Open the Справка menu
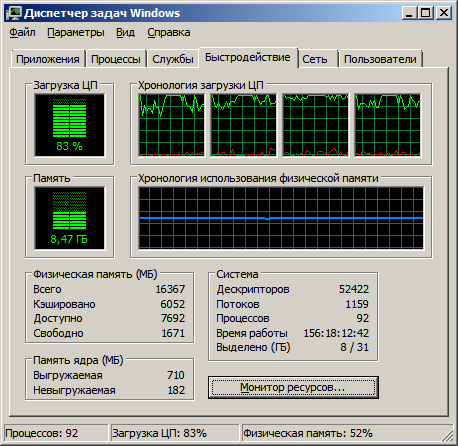This screenshot has height=446, width=458. tap(169, 32)
